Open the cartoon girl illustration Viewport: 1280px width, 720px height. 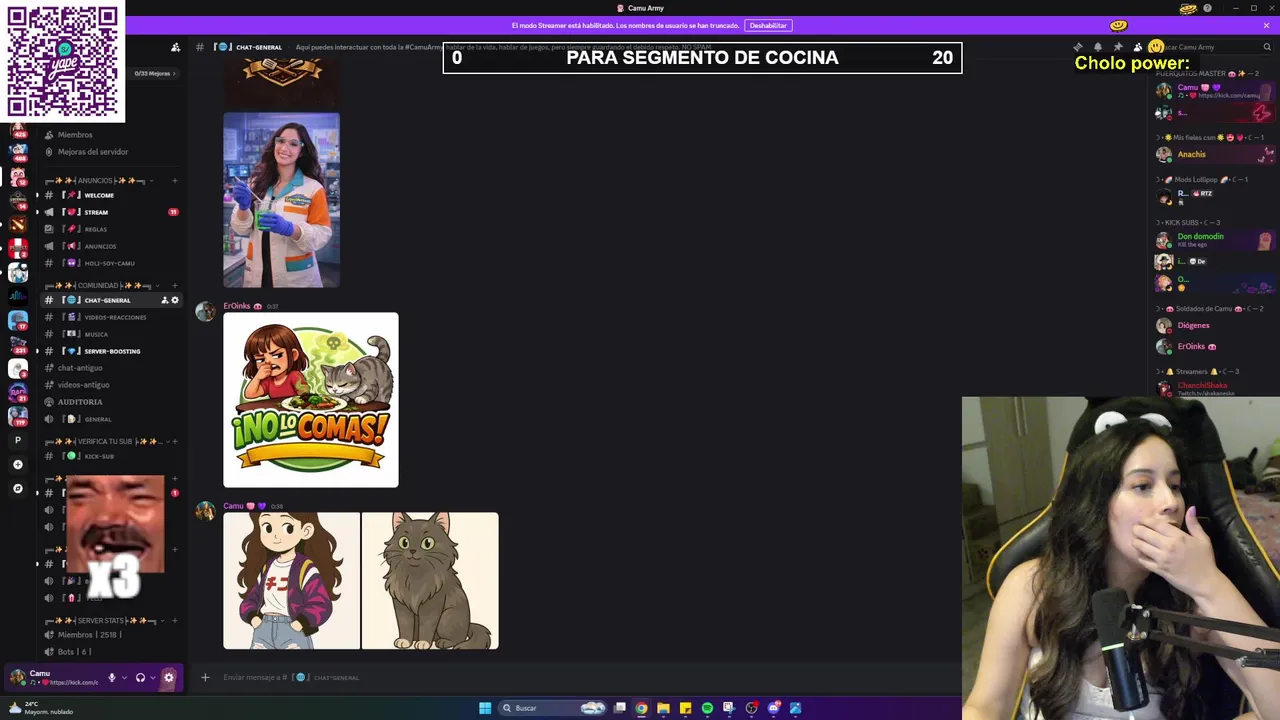(x=291, y=581)
